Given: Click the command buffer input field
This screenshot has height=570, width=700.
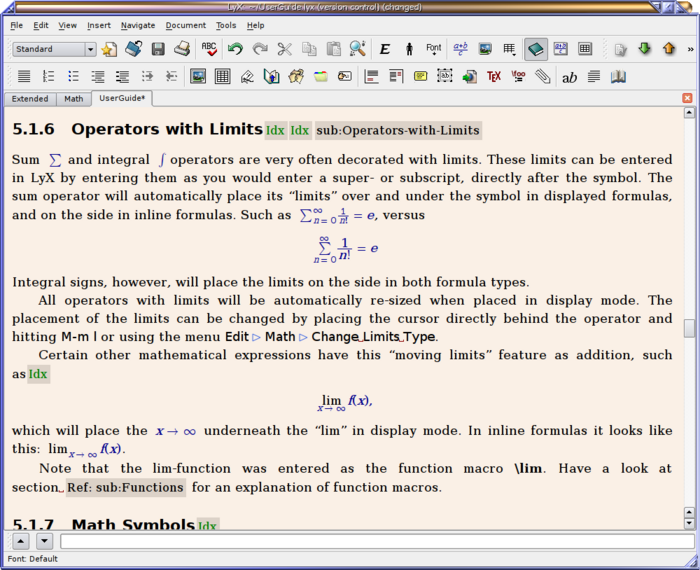Looking at the screenshot, I should 376,541.
